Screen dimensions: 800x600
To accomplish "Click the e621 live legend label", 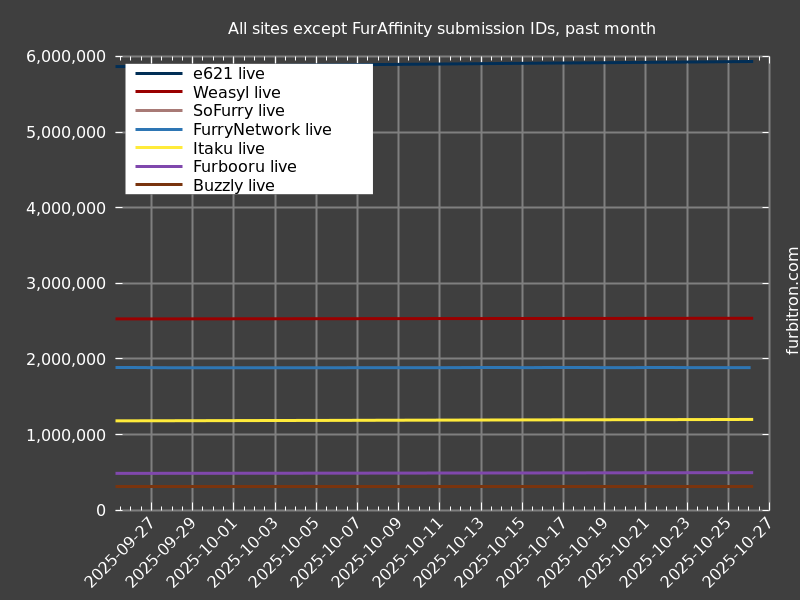I will click(228, 74).
